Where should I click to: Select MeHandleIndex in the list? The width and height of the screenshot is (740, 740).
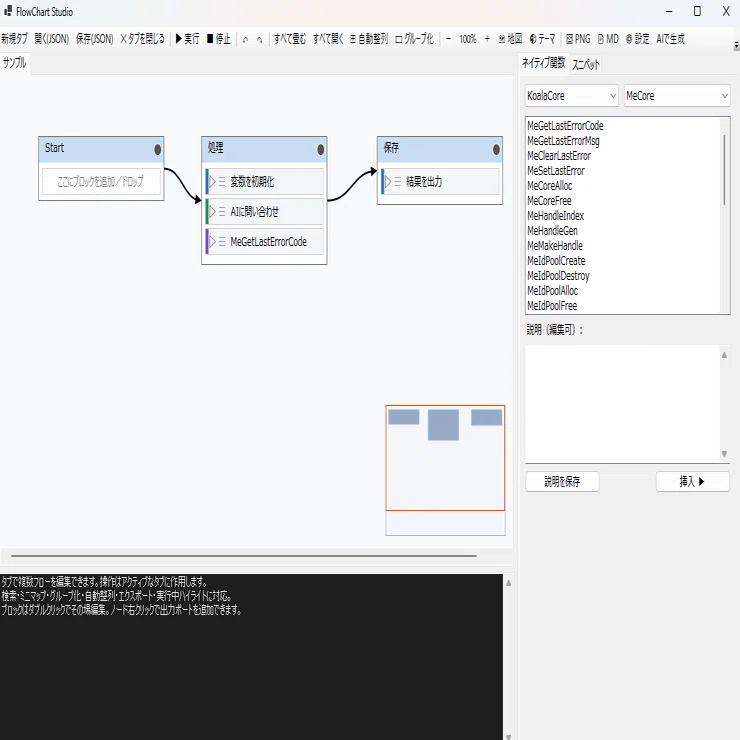pyautogui.click(x=555, y=216)
